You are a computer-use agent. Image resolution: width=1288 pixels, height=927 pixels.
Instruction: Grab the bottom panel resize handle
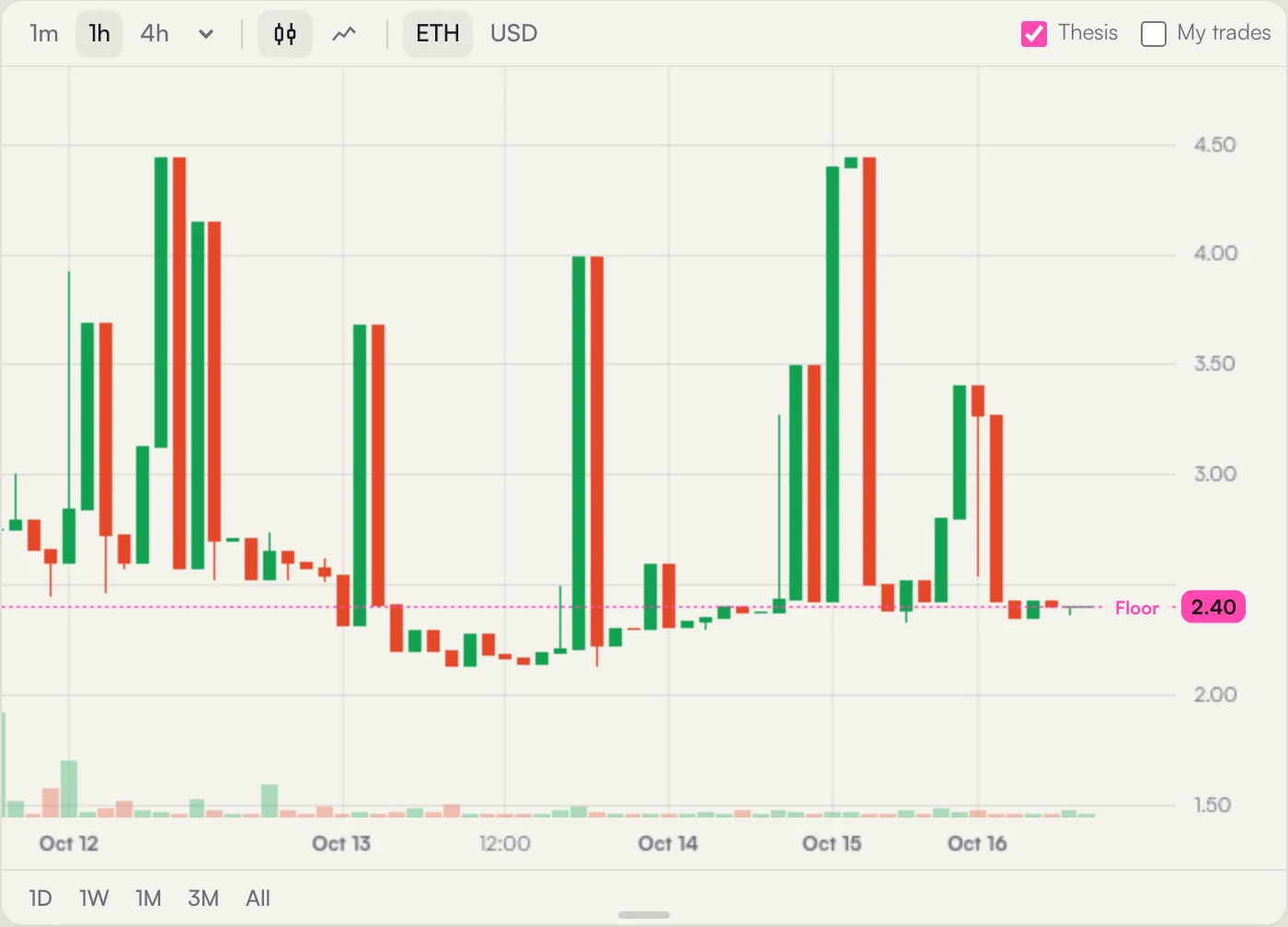pyautogui.click(x=644, y=915)
